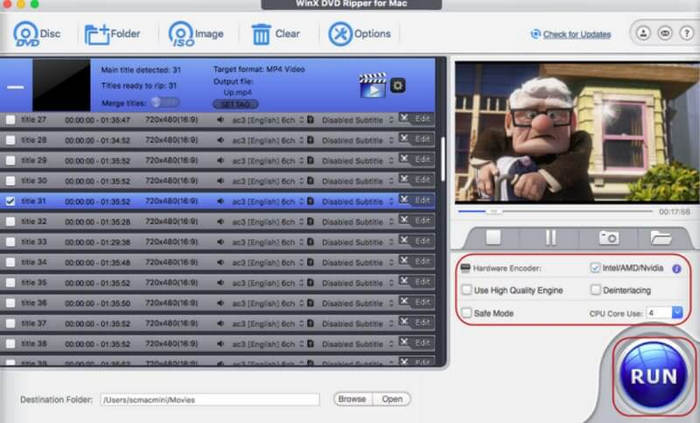Click Edit for title 38
The width and height of the screenshot is (700, 423).
coord(422,342)
